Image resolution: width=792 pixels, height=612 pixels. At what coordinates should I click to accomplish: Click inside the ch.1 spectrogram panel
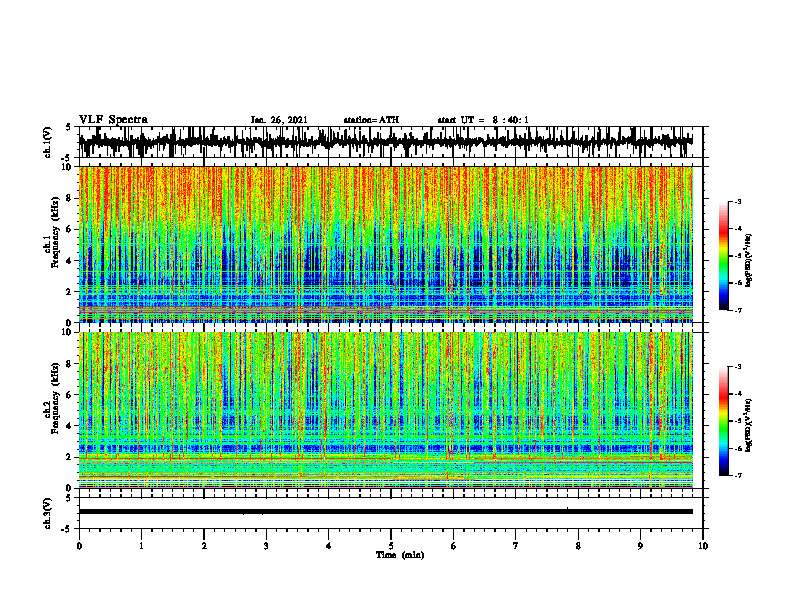385,244
